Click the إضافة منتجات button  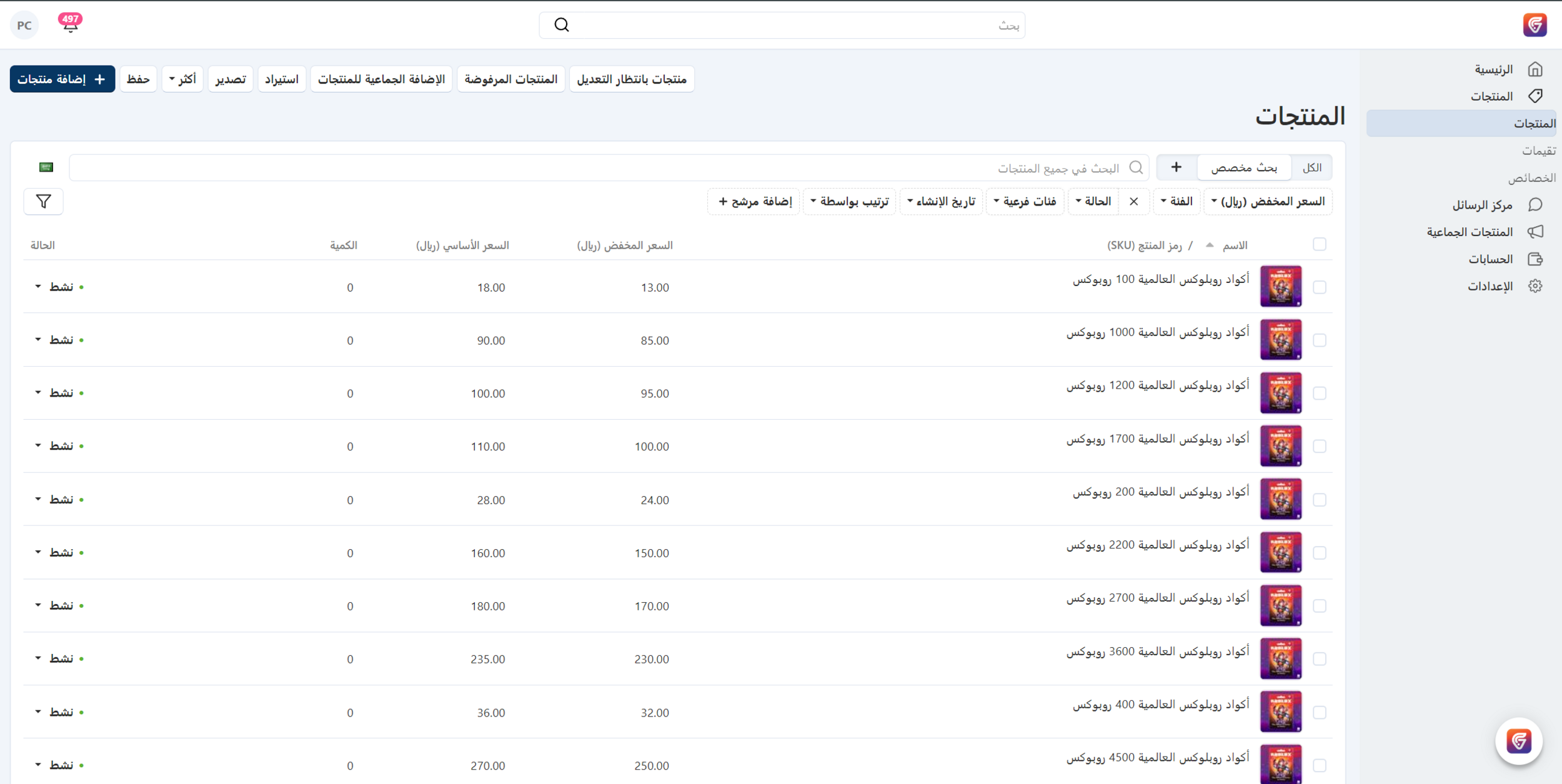pyautogui.click(x=62, y=79)
